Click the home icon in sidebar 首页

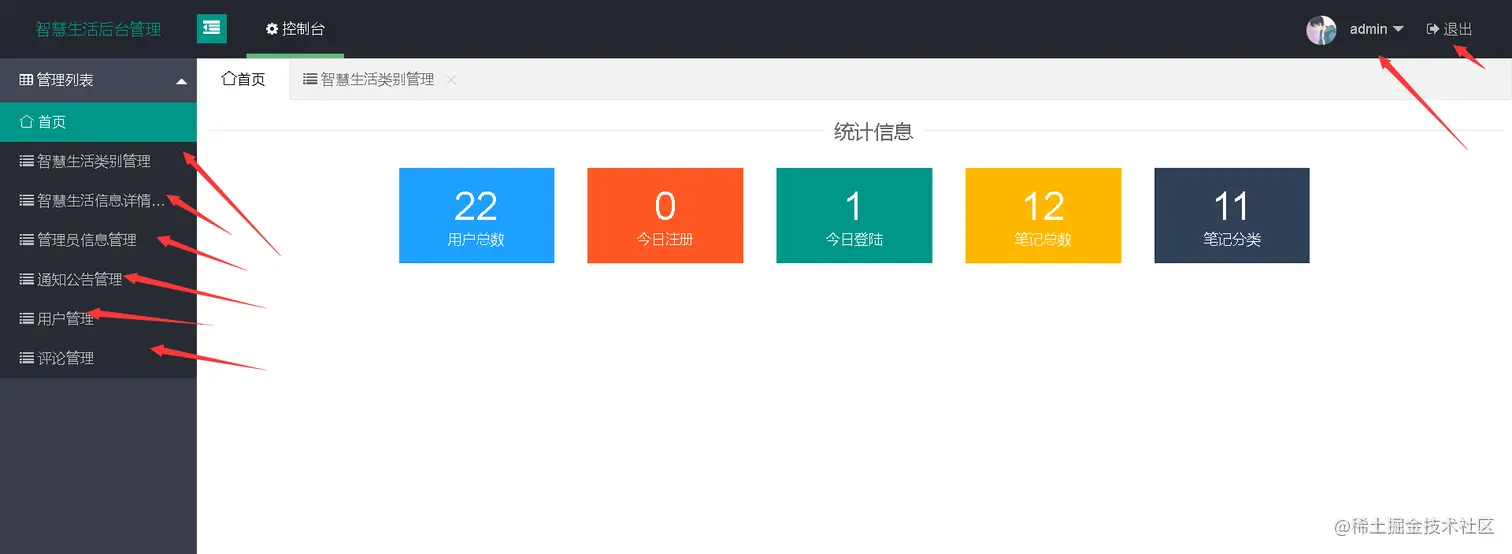[x=27, y=122]
